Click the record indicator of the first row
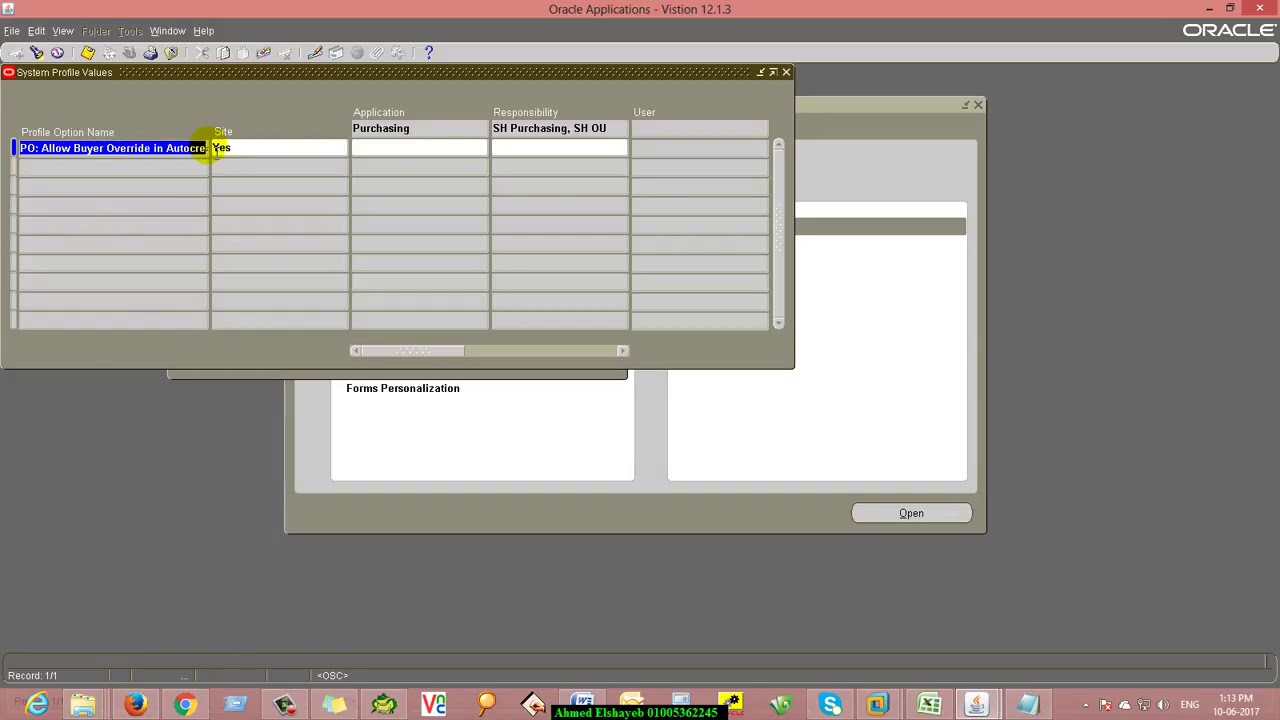 click(14, 148)
